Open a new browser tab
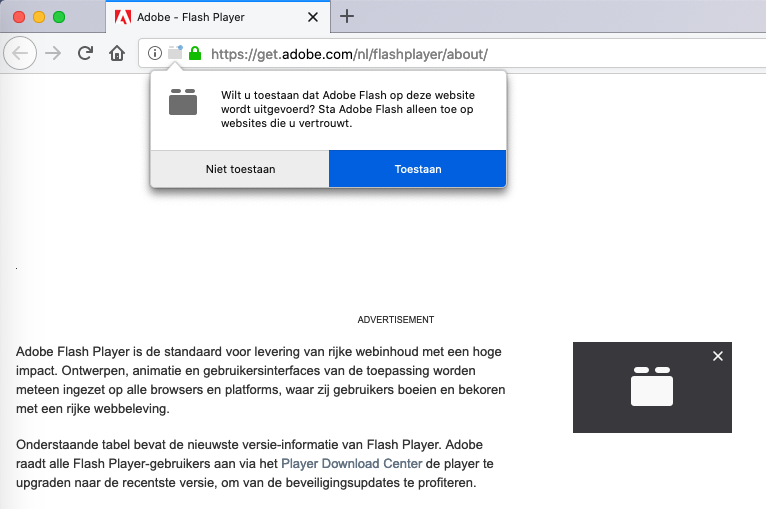The image size is (766, 509). [x=347, y=16]
